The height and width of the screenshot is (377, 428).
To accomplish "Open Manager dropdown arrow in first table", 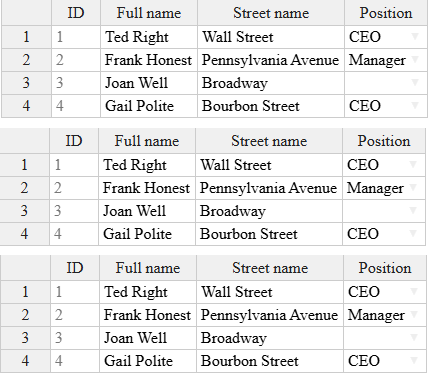I will click(415, 60).
